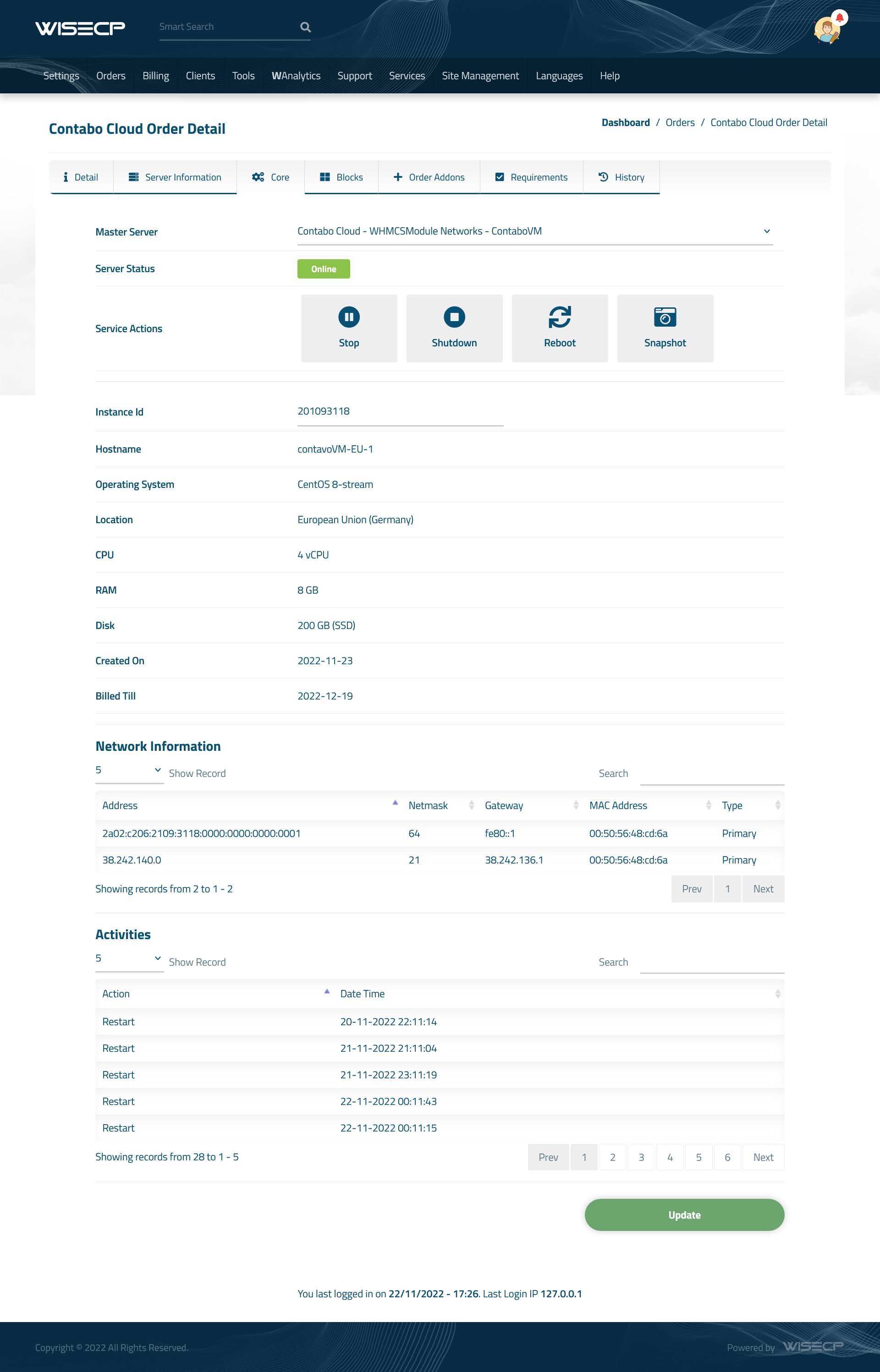Viewport: 880px width, 1372px height.
Task: Open the Requirements tab
Action: click(531, 177)
